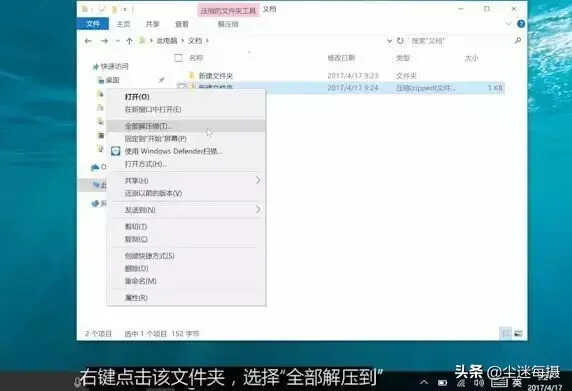Expand the ribbon with the chevron
The width and height of the screenshot is (572, 391).
pos(509,24)
